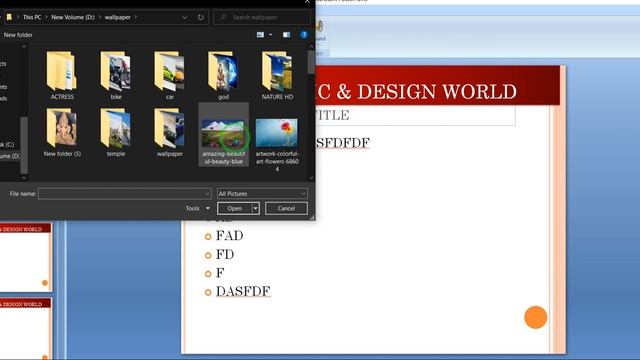Click the file list scroll down arrow
640x360 pixels.
pos(311,178)
